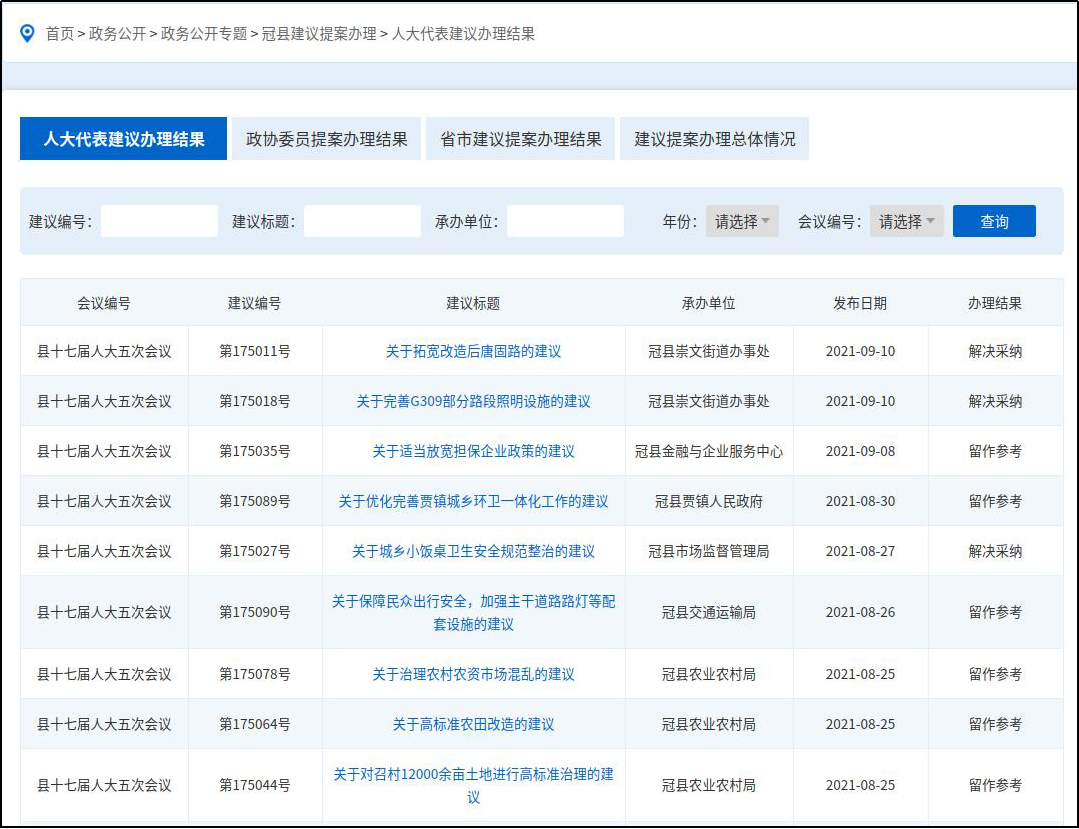Go to 首页 in breadcrumb
Viewport: 1079px width, 829px height.
(60, 34)
